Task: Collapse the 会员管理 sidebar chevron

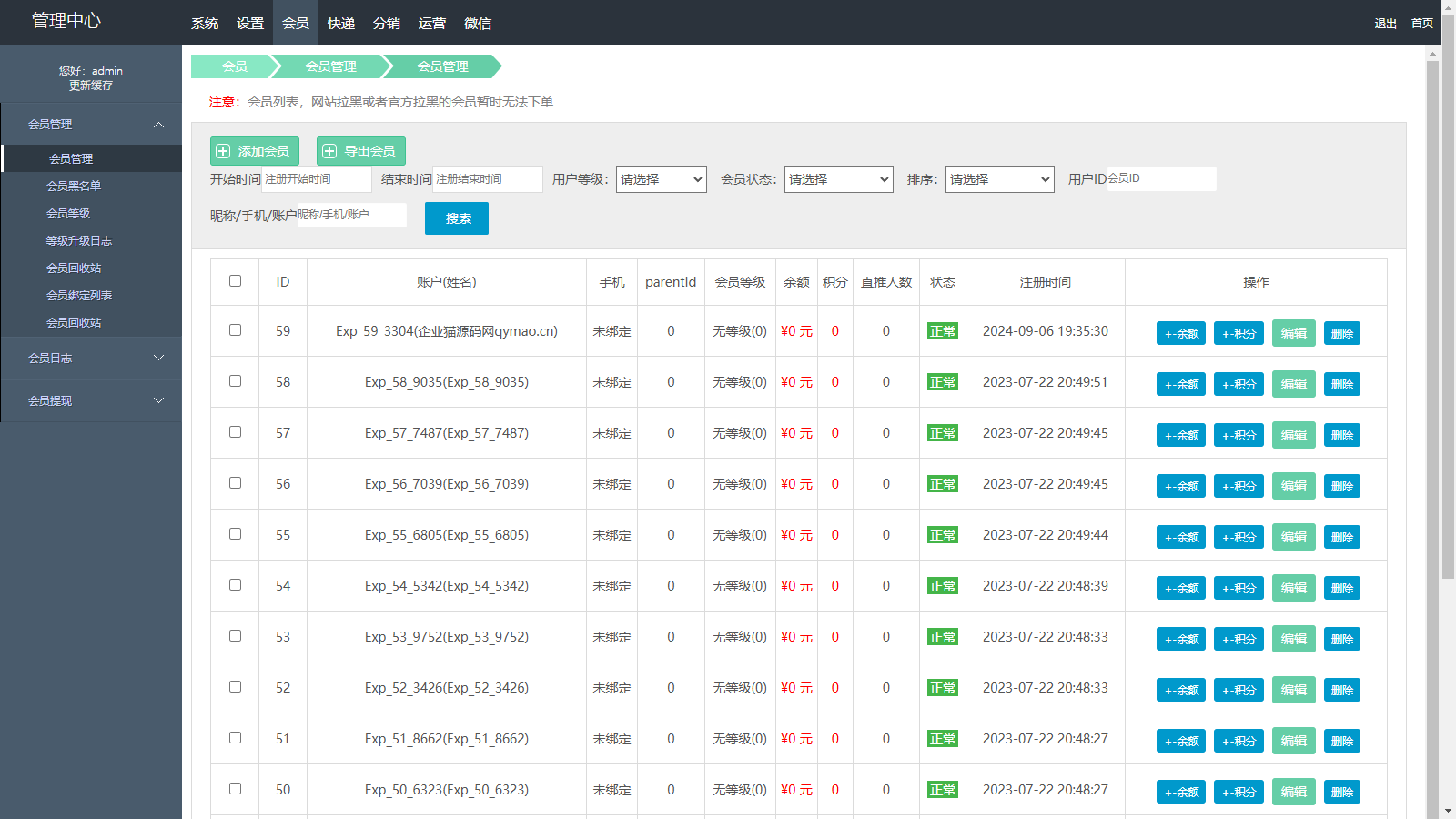Action: point(158,125)
